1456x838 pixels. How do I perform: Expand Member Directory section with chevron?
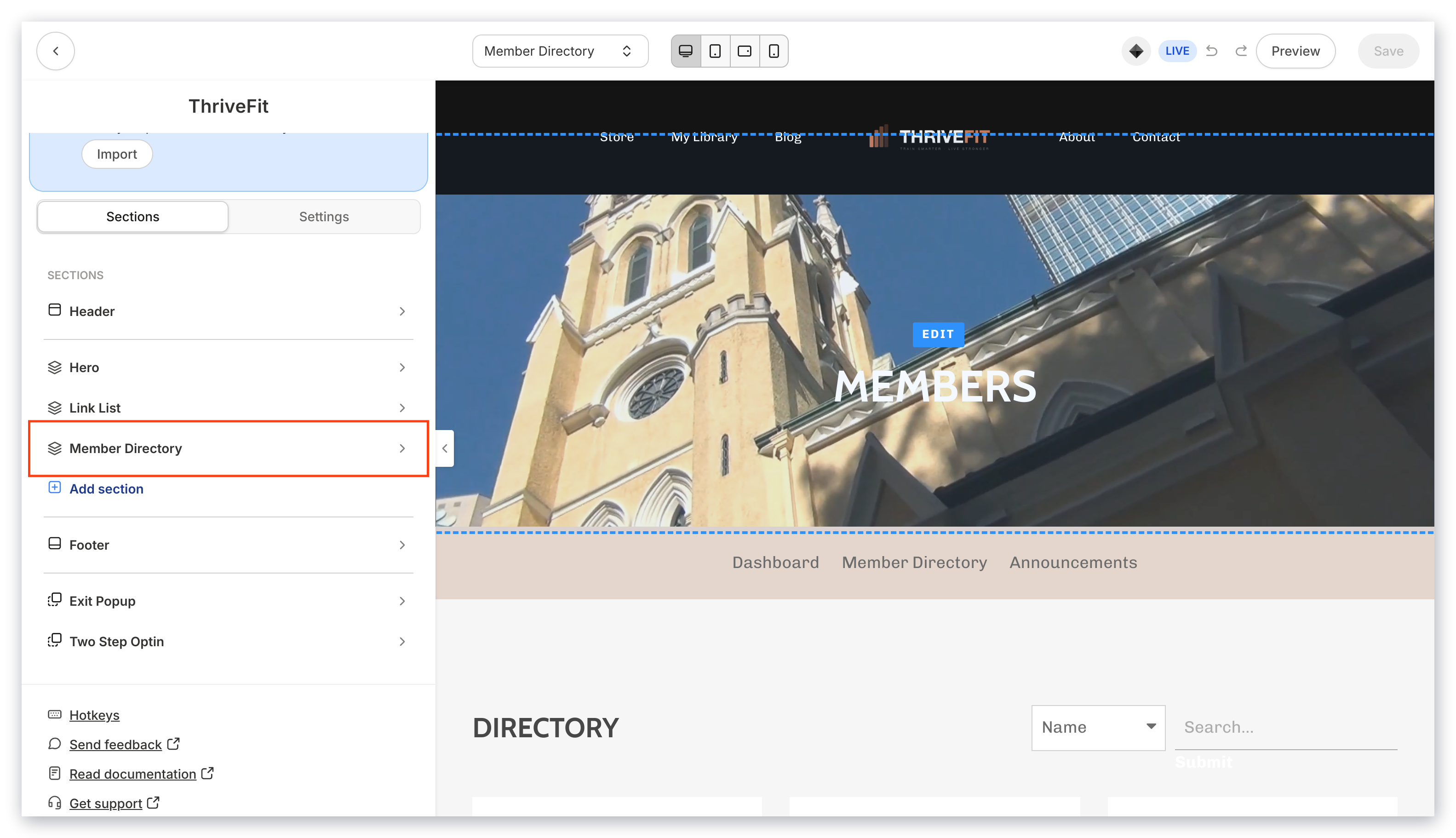402,448
